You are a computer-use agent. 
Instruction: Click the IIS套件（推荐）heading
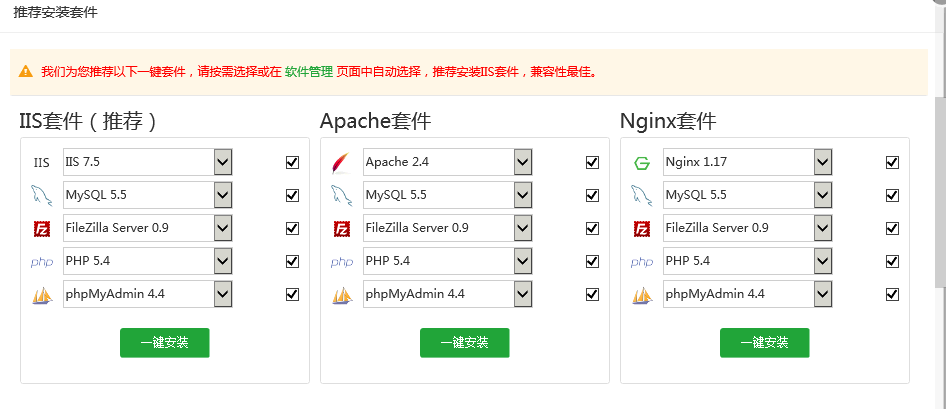(89, 121)
